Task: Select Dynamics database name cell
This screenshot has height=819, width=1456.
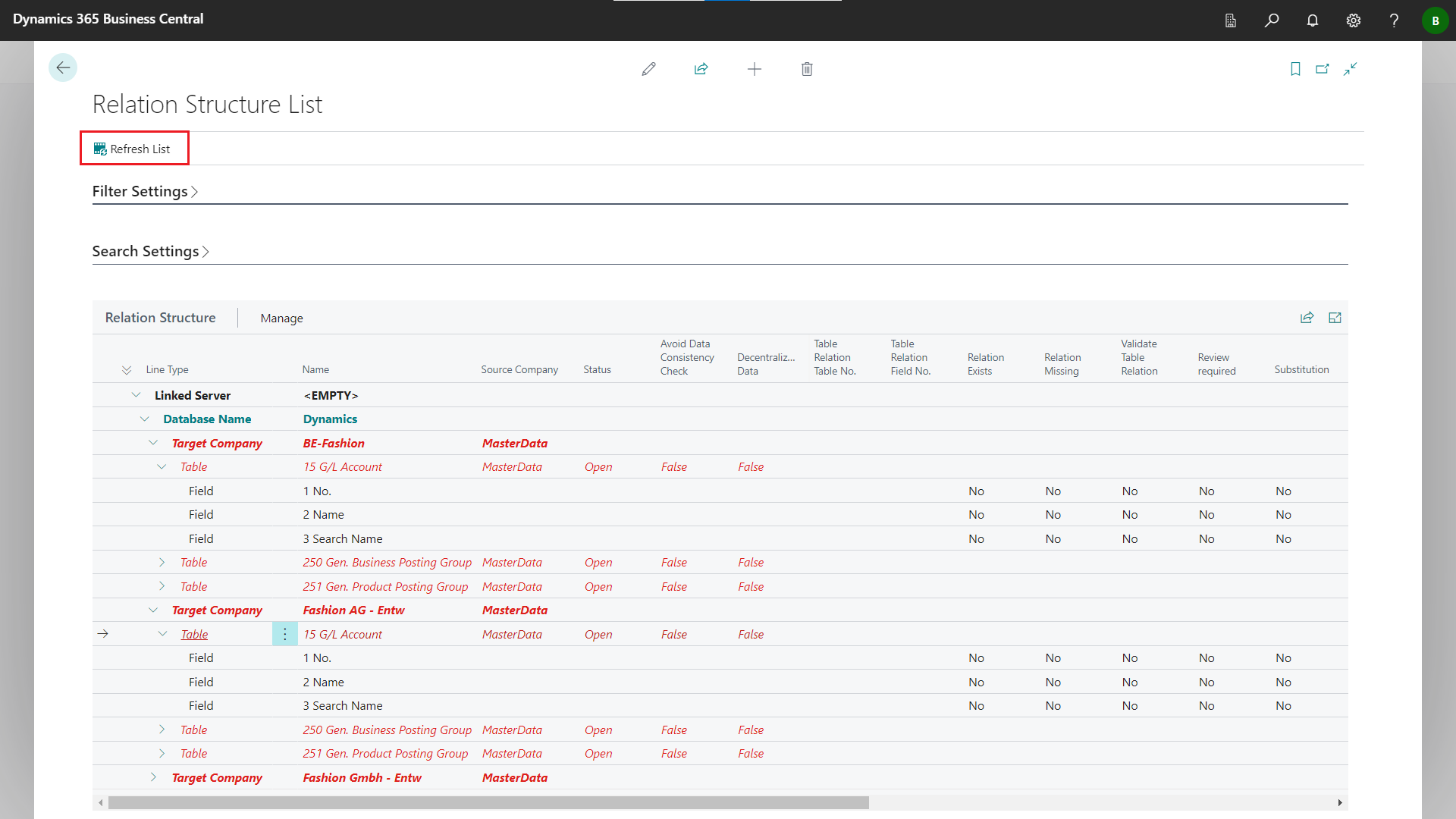Action: [330, 419]
